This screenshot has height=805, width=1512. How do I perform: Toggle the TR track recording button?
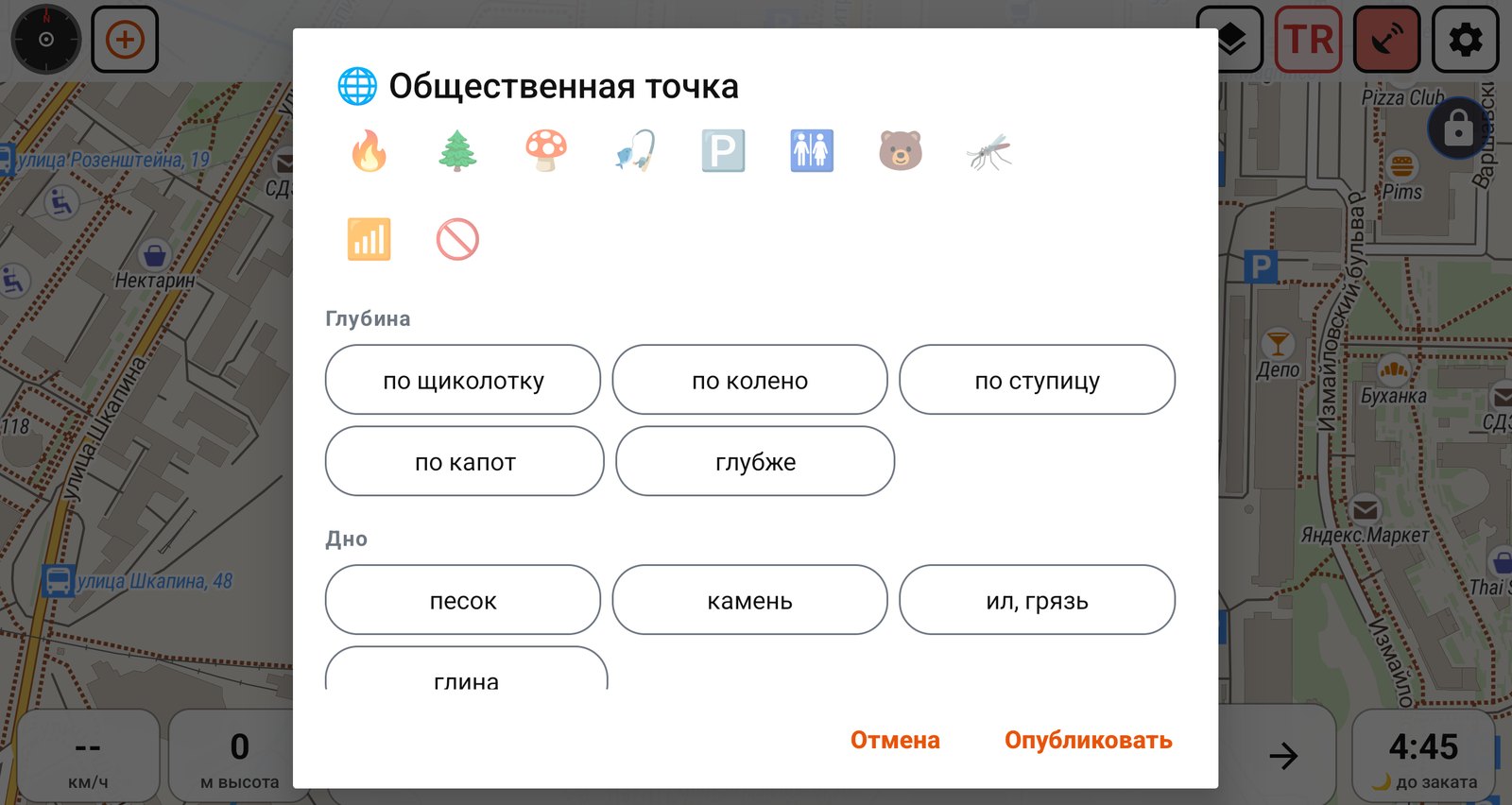click(x=1309, y=40)
